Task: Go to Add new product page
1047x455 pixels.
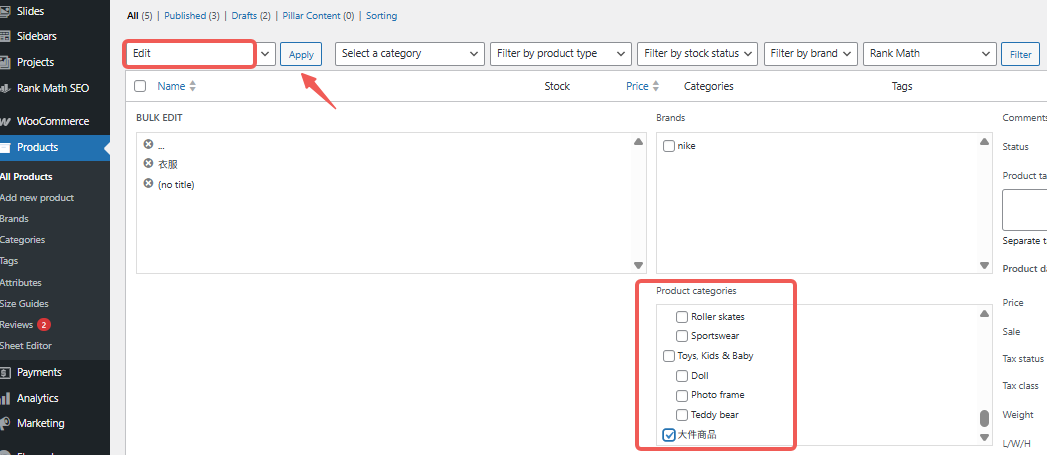Action: (x=37, y=198)
